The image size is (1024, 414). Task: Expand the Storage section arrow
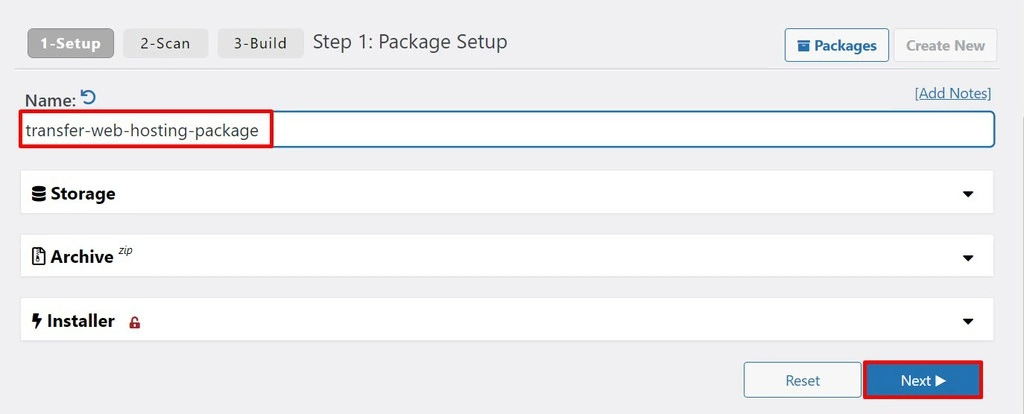tap(967, 193)
